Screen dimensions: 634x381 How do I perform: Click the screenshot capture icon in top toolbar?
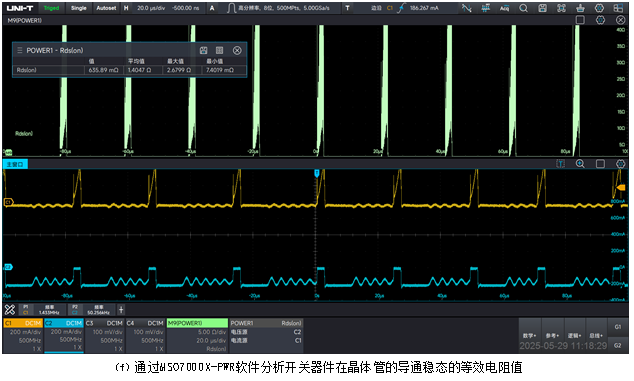pos(562,8)
